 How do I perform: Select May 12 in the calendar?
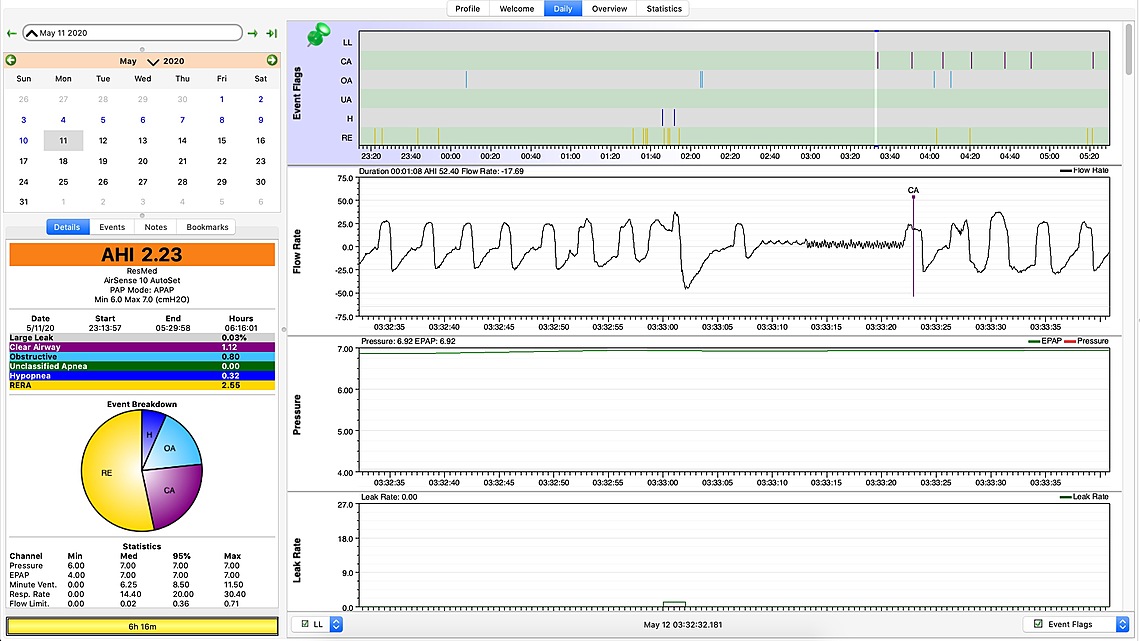103,141
